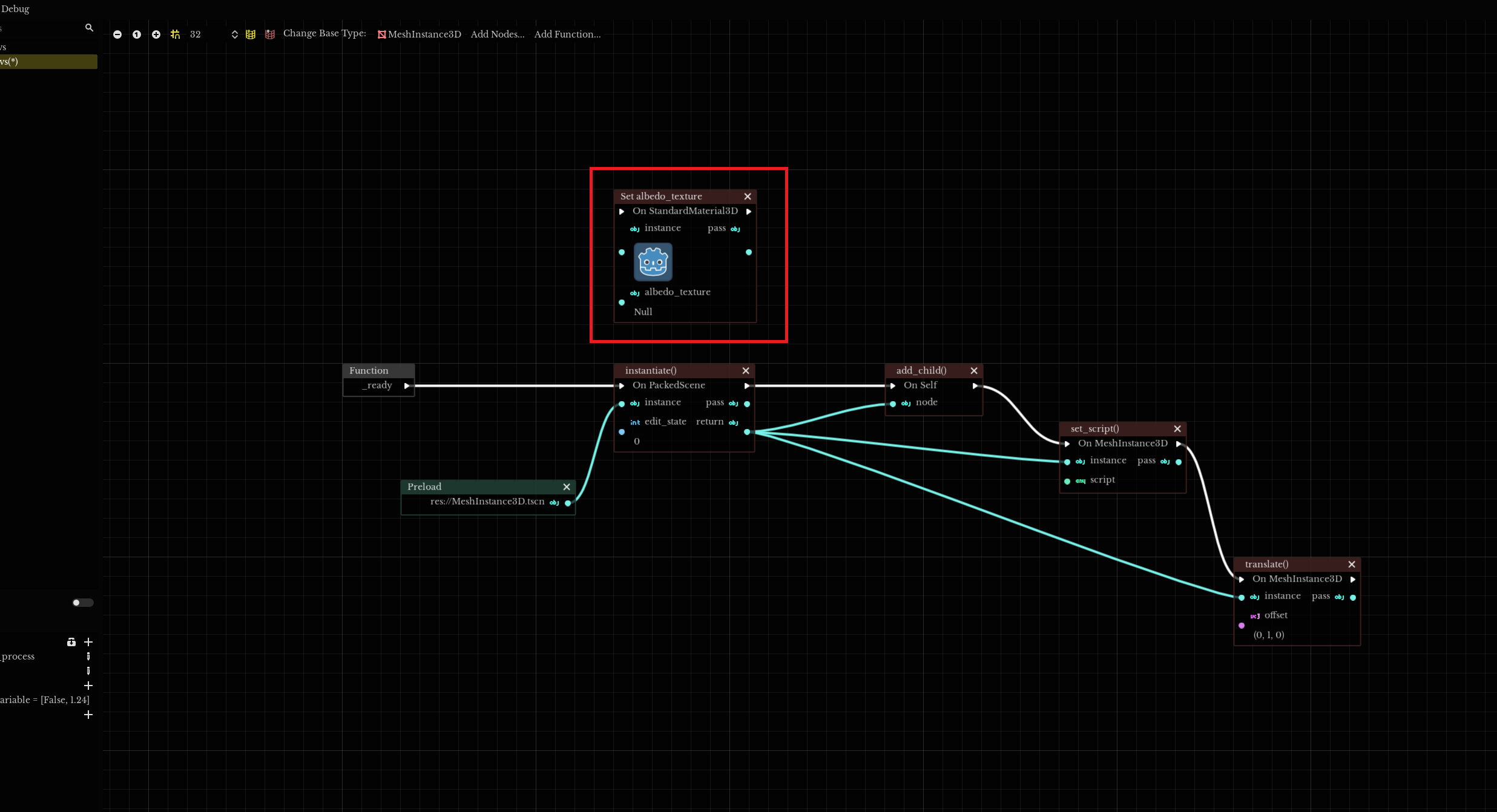The image size is (1497, 812).
Task: Click the override function icon beside plus
Action: [x=71, y=642]
